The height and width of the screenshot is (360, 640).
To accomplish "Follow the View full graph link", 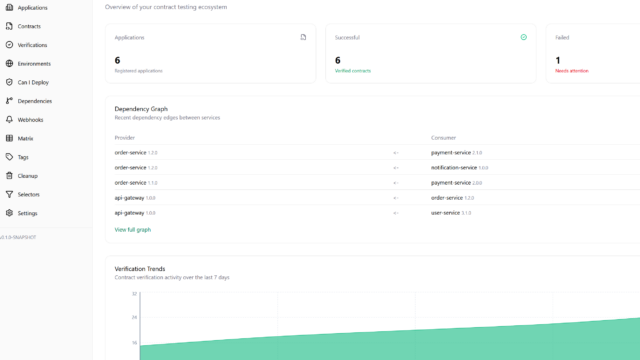I will pos(133,230).
